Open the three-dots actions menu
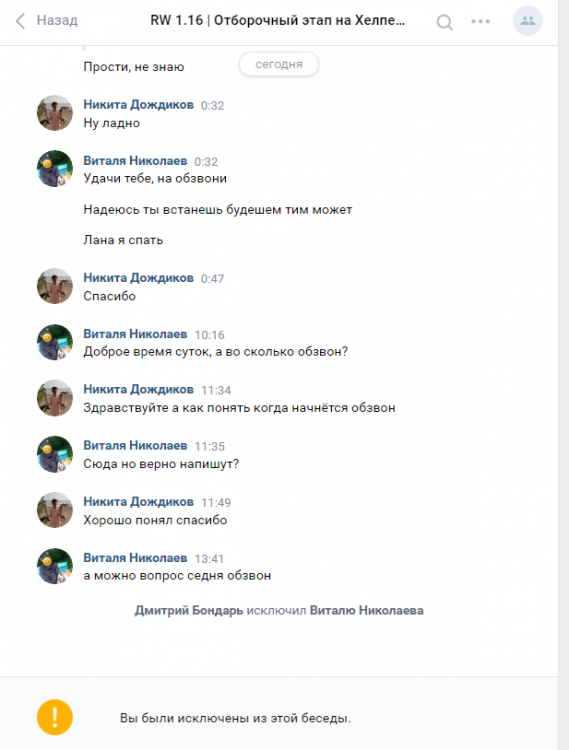 481,21
